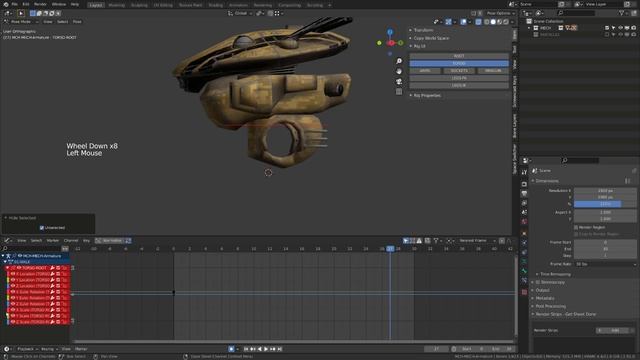Toggle MECH collection render camera icon
This screenshot has height=360, width=640.
coord(634,28)
